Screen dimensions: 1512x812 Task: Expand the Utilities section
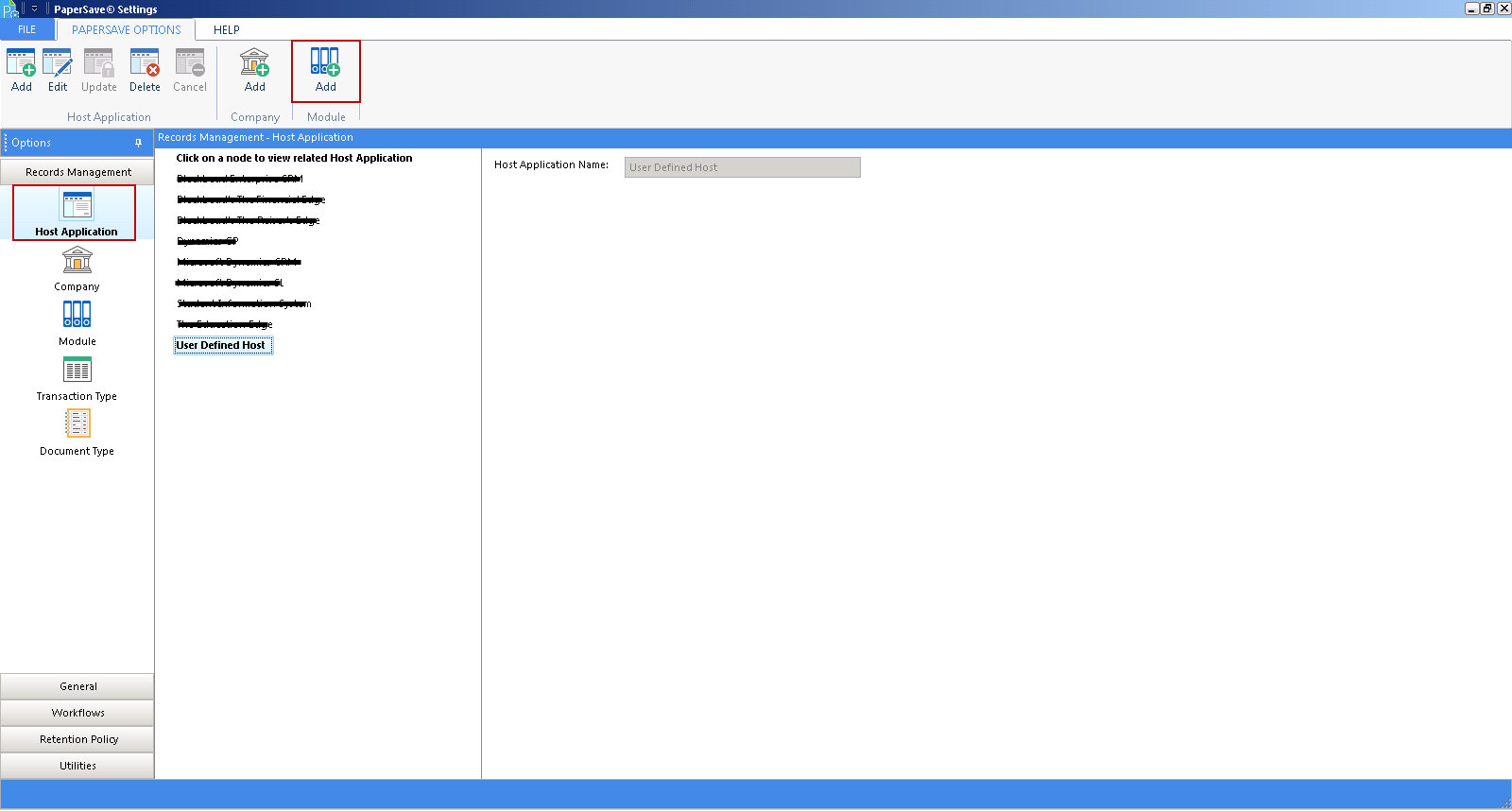point(77,766)
